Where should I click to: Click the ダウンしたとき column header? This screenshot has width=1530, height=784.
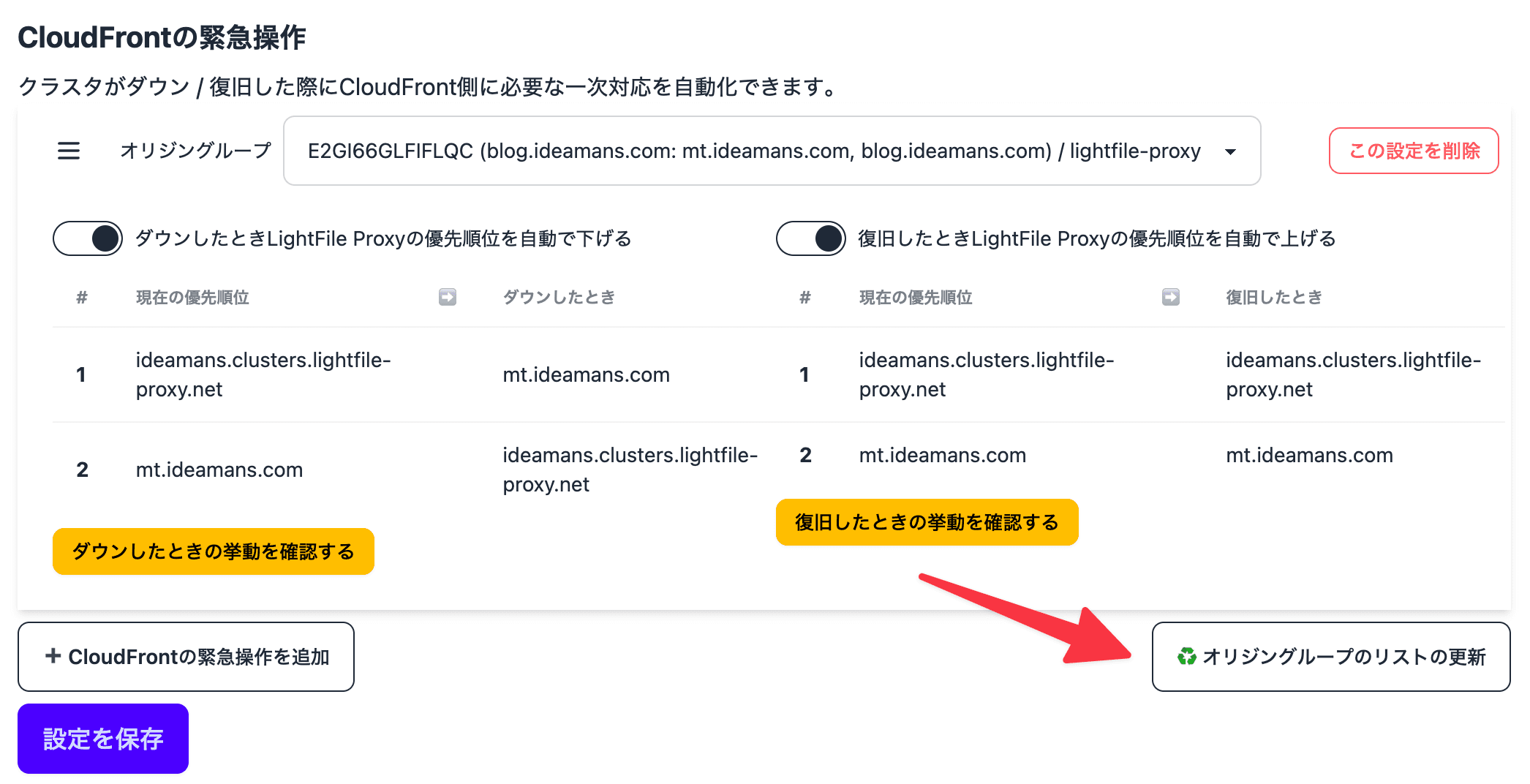pyautogui.click(x=559, y=297)
